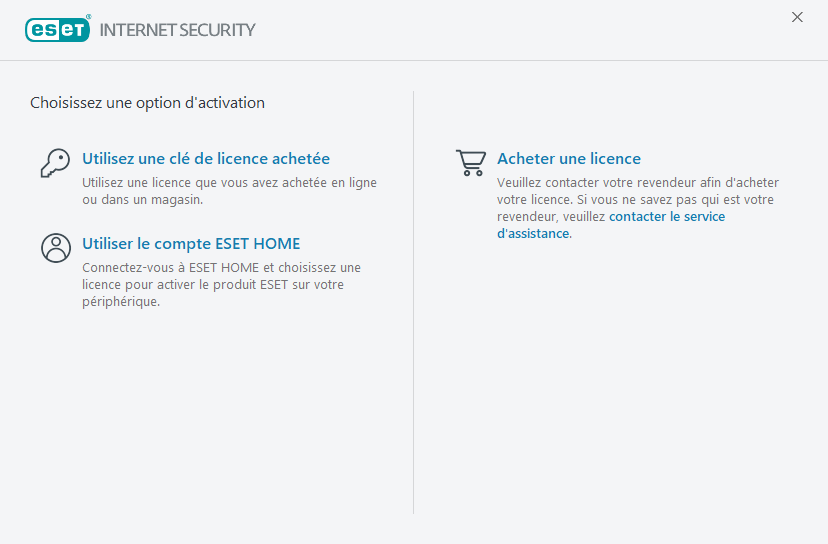Click the "Connectez-vous à ESET HOME" description
The width and height of the screenshot is (828, 544).
coord(221,268)
